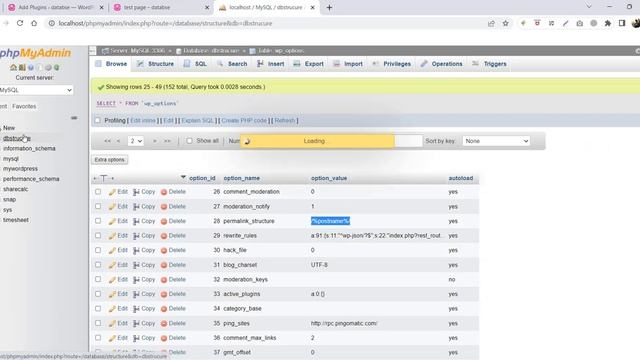
Task: Open the Import tab
Action: click(x=348, y=64)
